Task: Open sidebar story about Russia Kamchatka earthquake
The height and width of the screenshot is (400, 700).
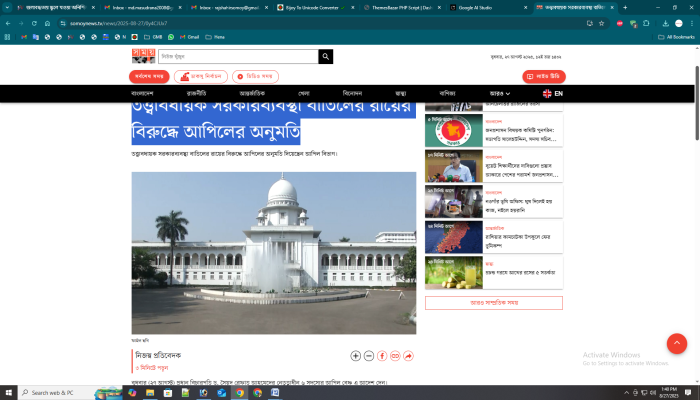Action: click(x=494, y=237)
